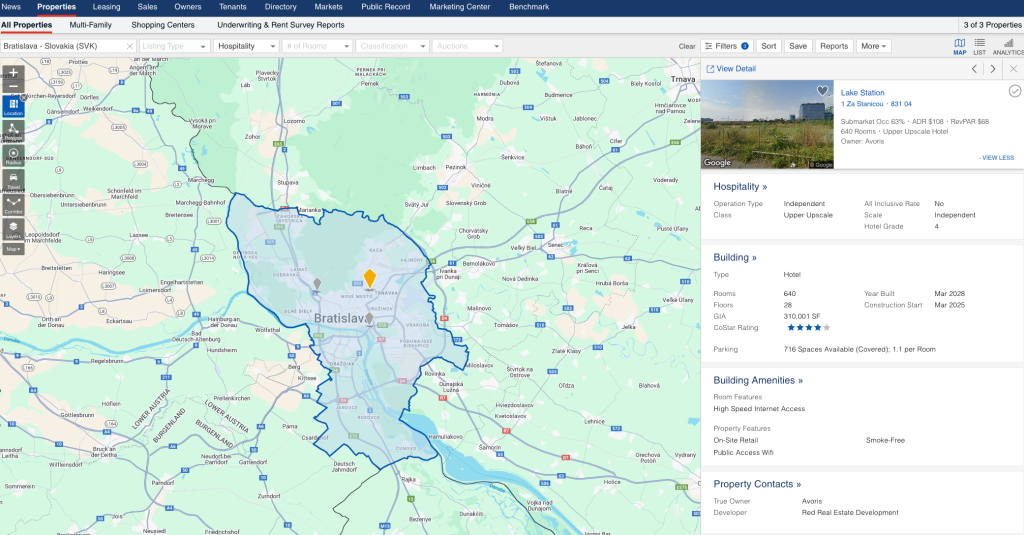Open the Filters panel
Image resolution: width=1024 pixels, height=535 pixels.
coord(726,46)
